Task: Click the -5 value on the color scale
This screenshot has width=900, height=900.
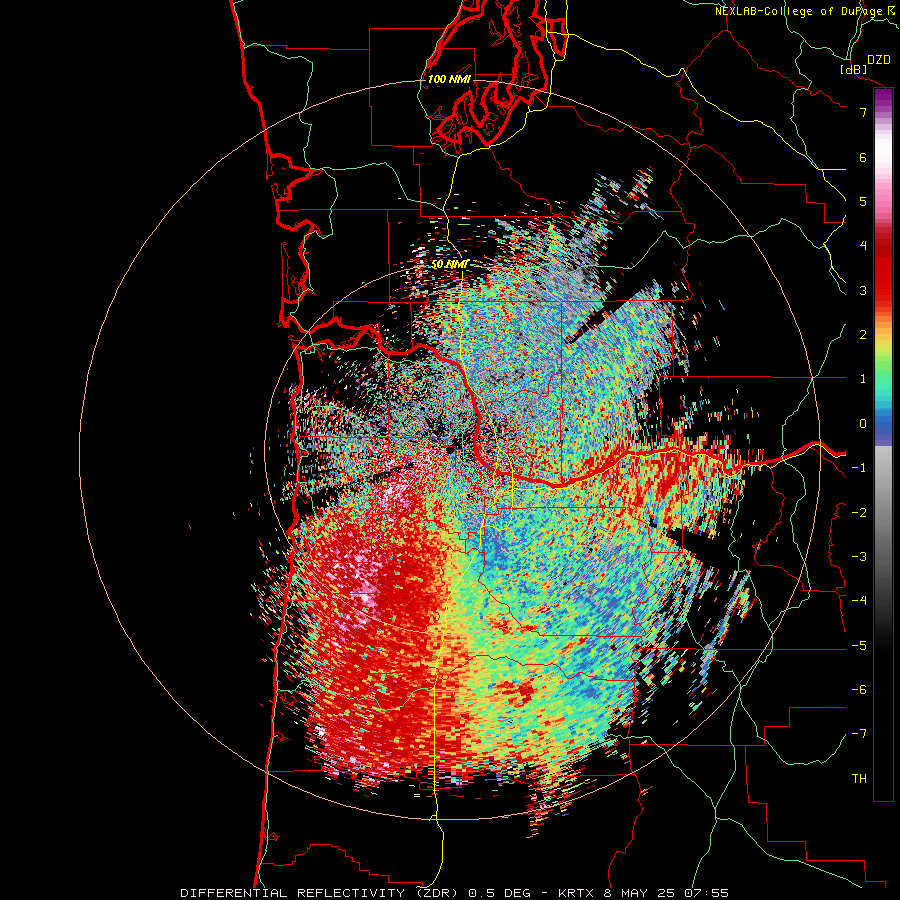Action: (x=859, y=646)
